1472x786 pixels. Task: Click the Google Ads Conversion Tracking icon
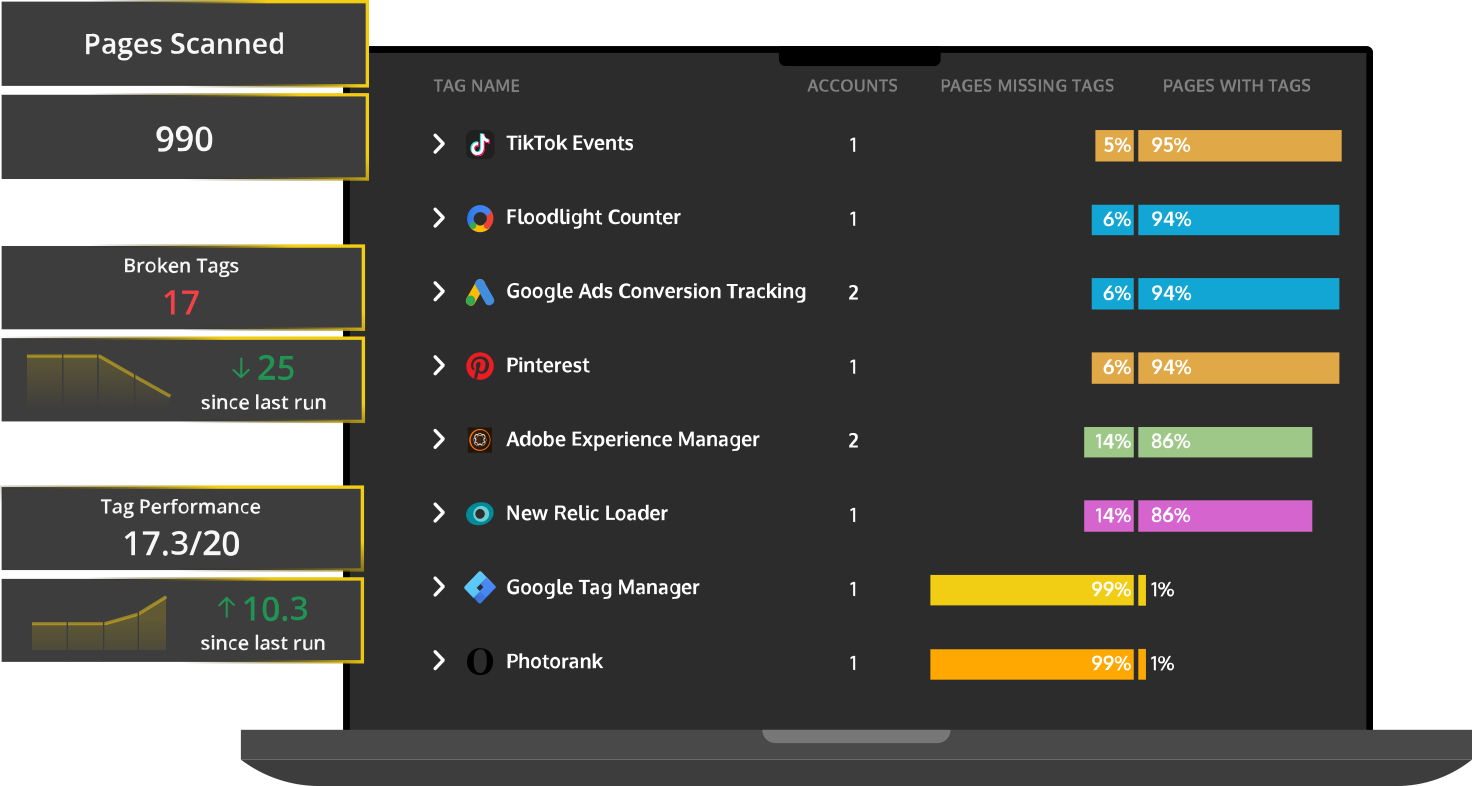[x=480, y=293]
